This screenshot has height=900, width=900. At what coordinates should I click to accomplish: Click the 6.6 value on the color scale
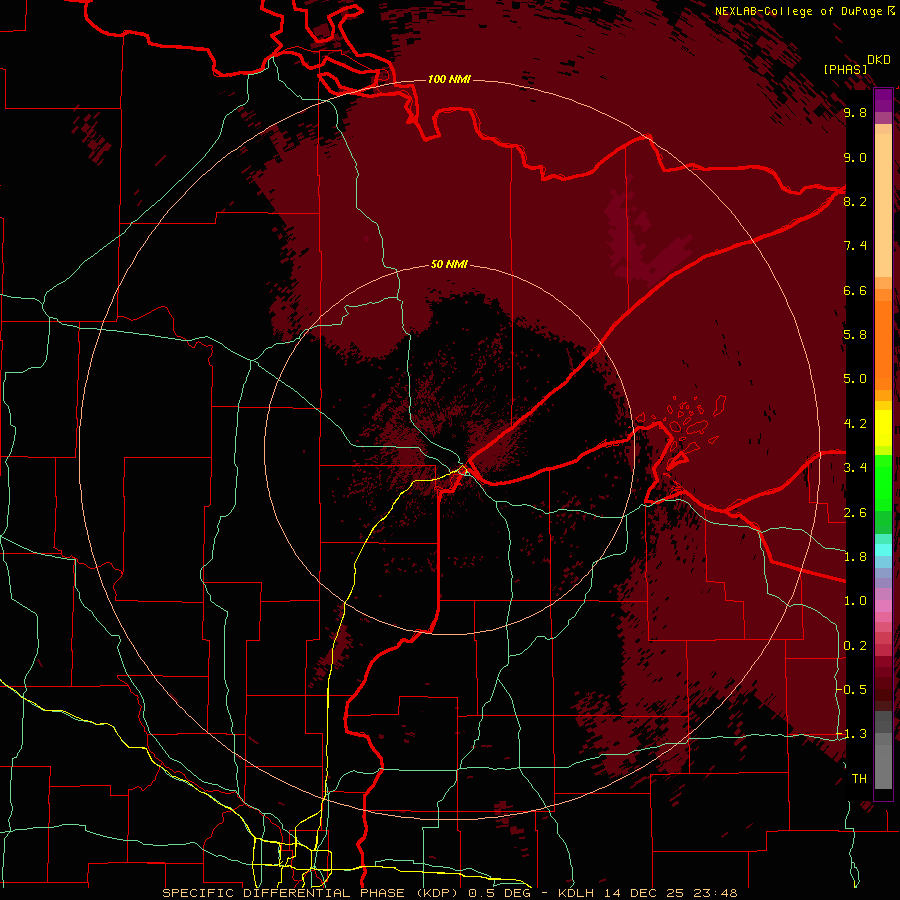click(x=855, y=290)
